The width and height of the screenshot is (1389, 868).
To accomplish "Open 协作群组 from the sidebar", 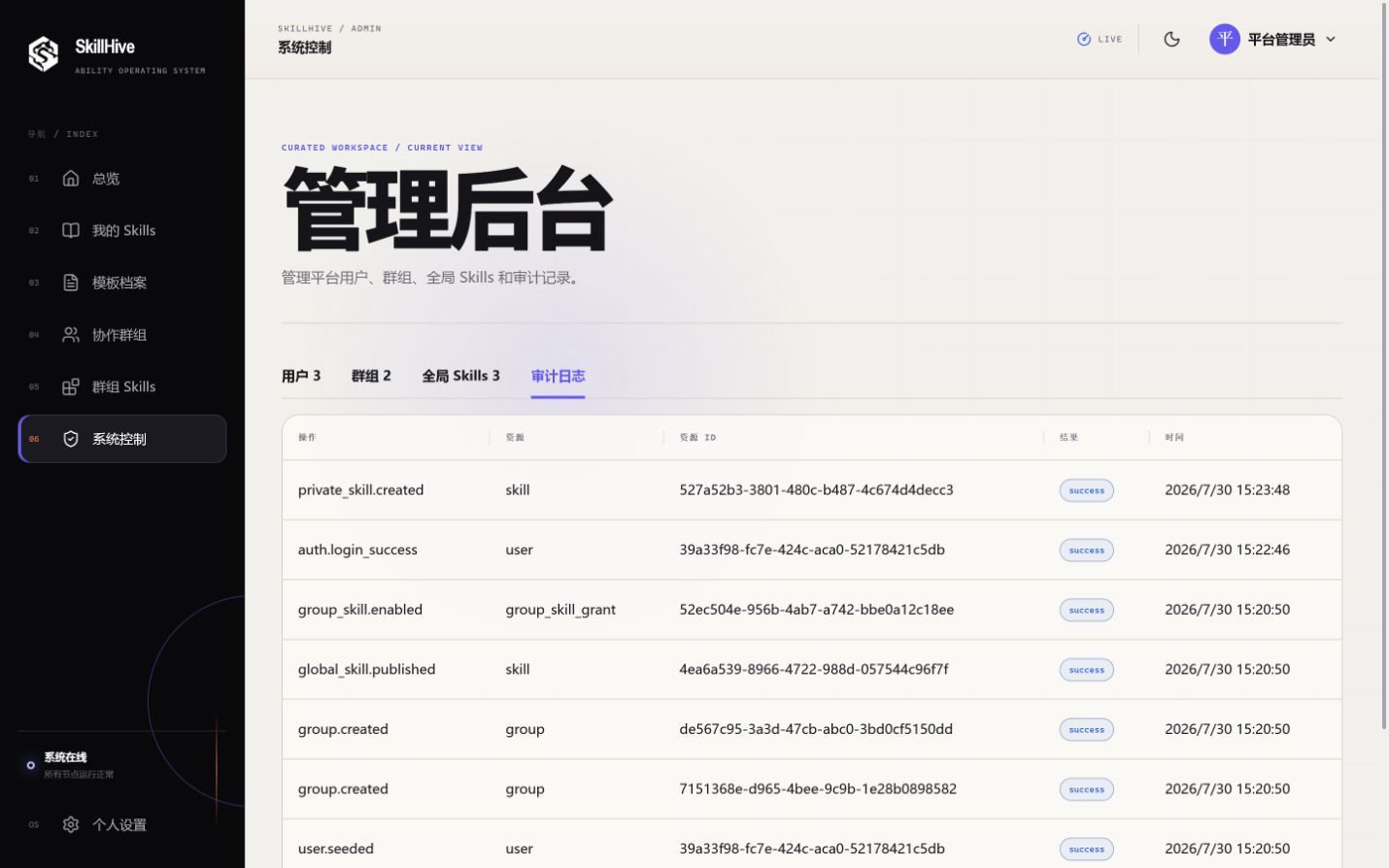I will pyautogui.click(x=122, y=335).
